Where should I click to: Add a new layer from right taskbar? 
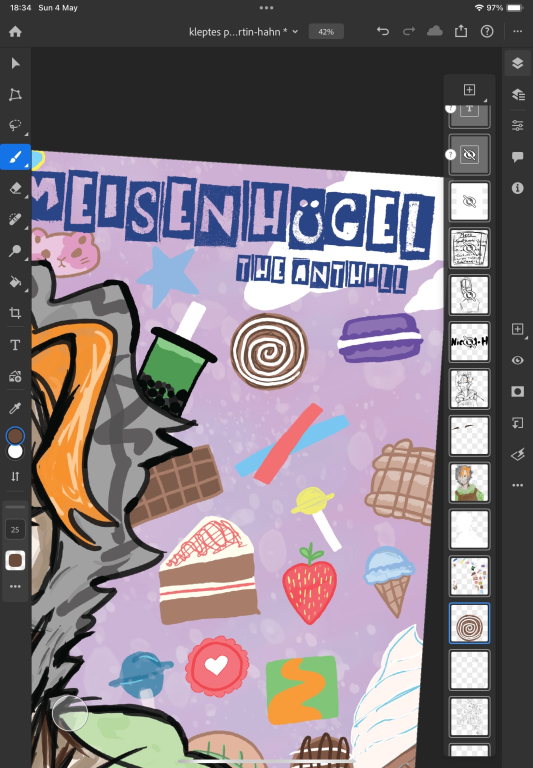point(518,329)
